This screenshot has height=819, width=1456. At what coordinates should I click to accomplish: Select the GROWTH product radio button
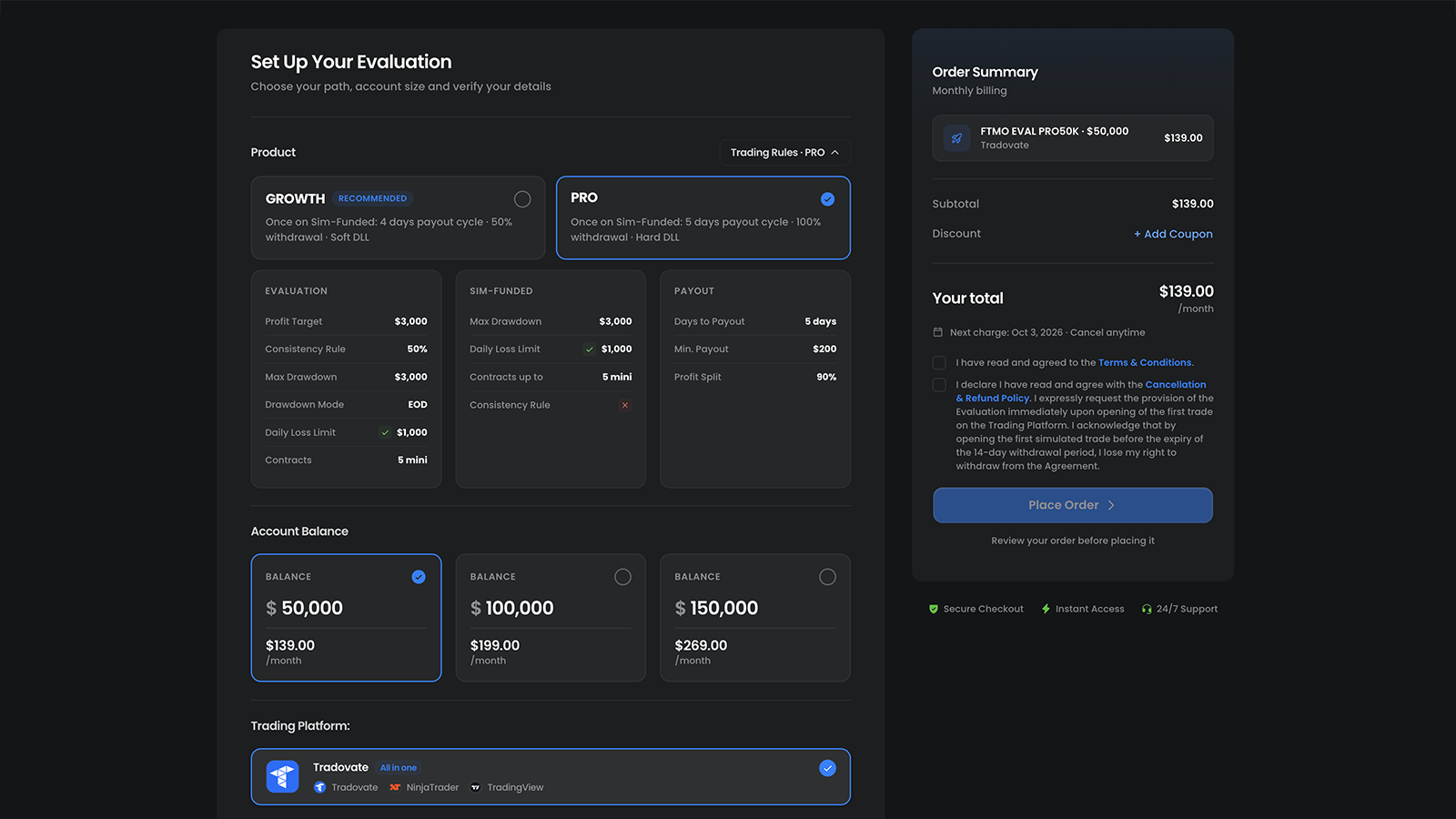point(522,199)
